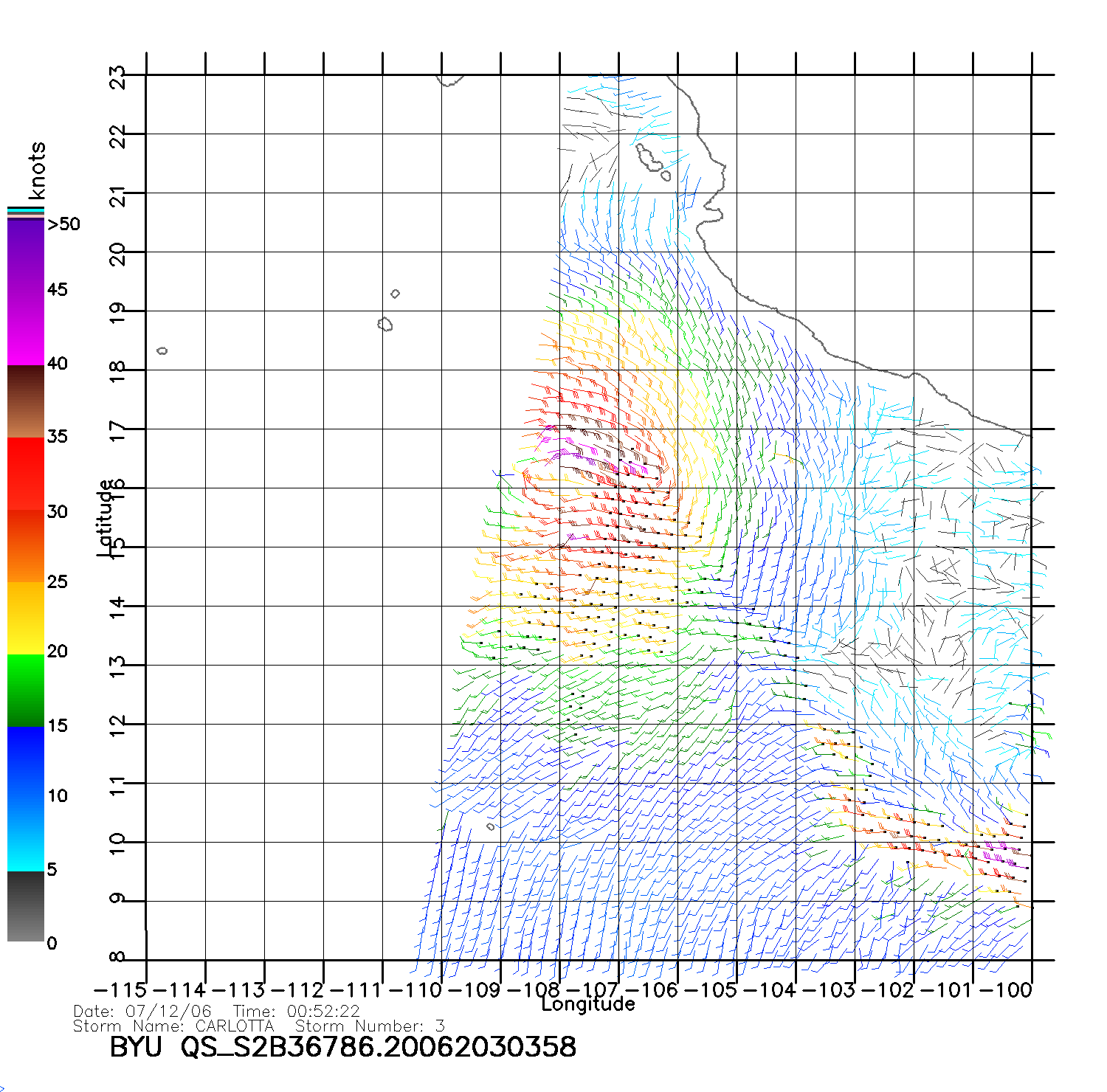
Task: Click the 'knots' legend title
Action: tap(37, 170)
